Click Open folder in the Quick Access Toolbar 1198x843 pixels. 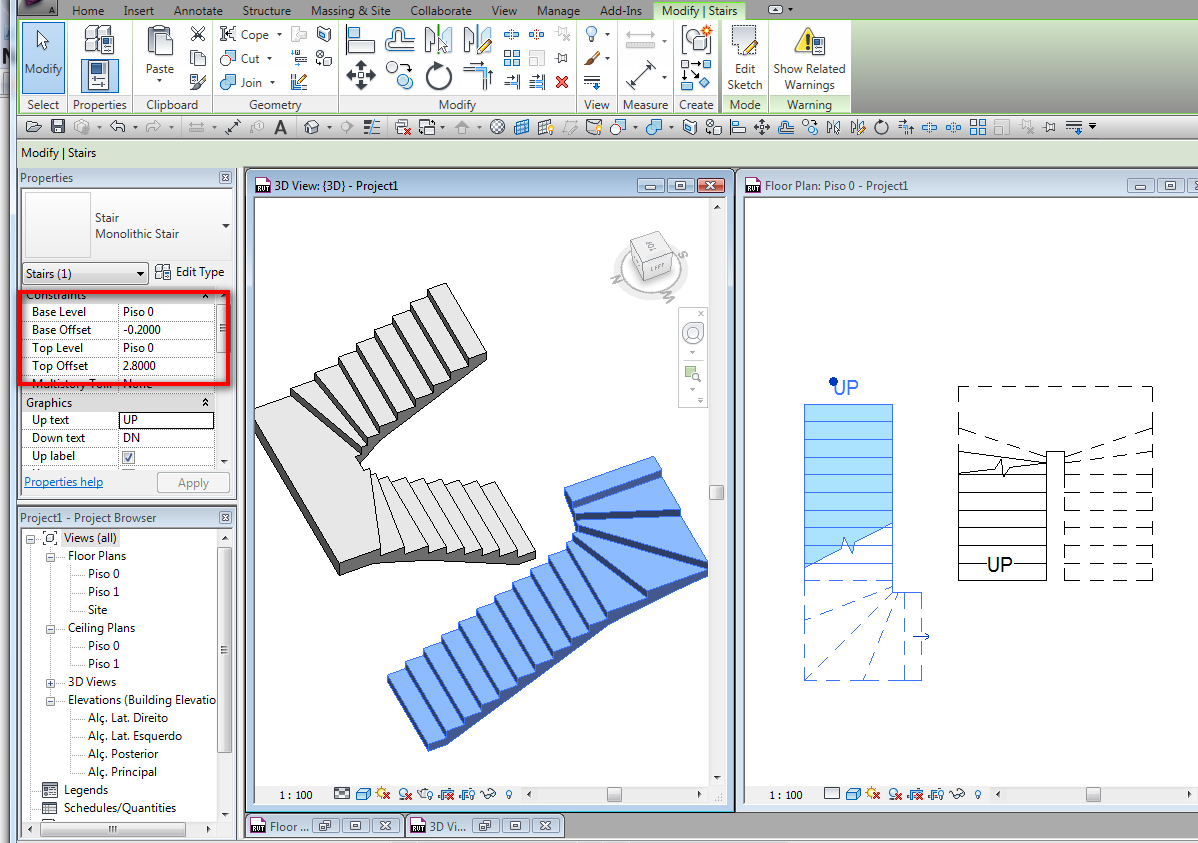point(33,127)
